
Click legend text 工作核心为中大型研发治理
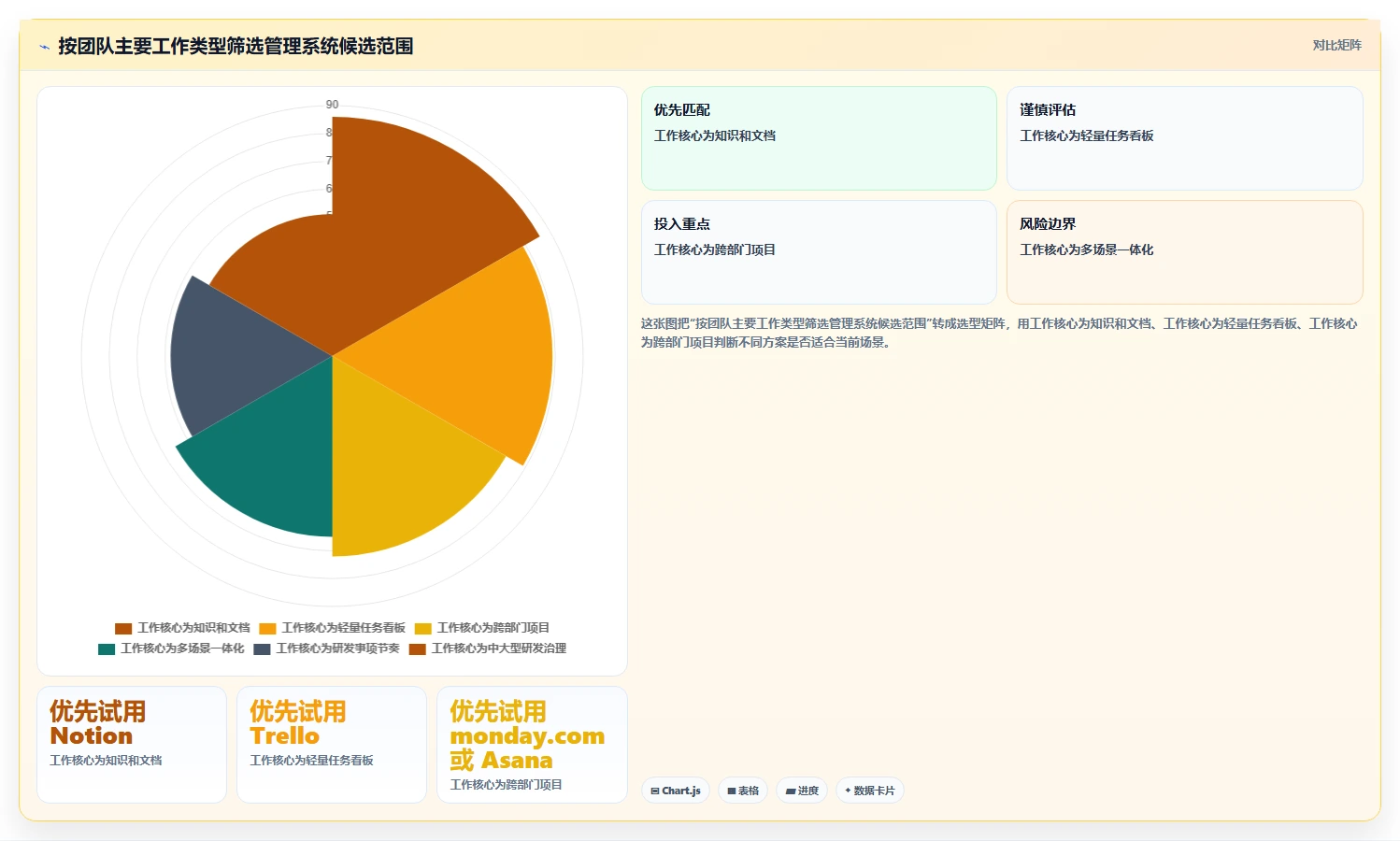point(498,649)
